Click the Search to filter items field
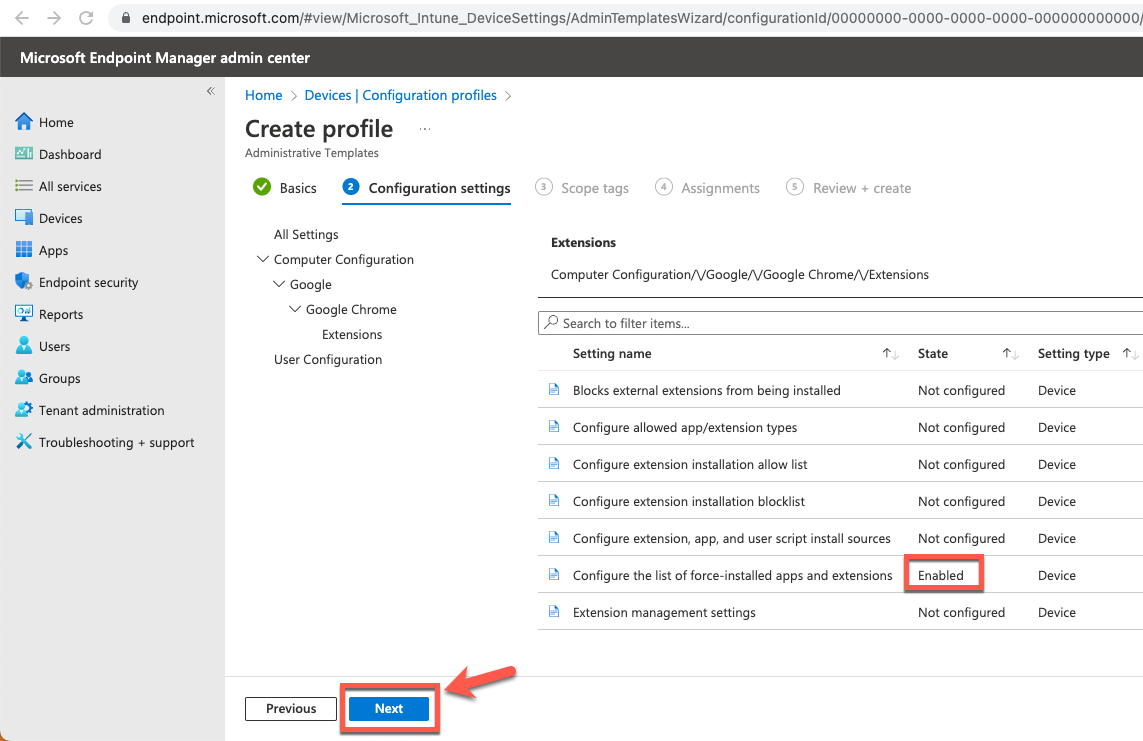Screen dimensions: 1143x741 [840, 323]
